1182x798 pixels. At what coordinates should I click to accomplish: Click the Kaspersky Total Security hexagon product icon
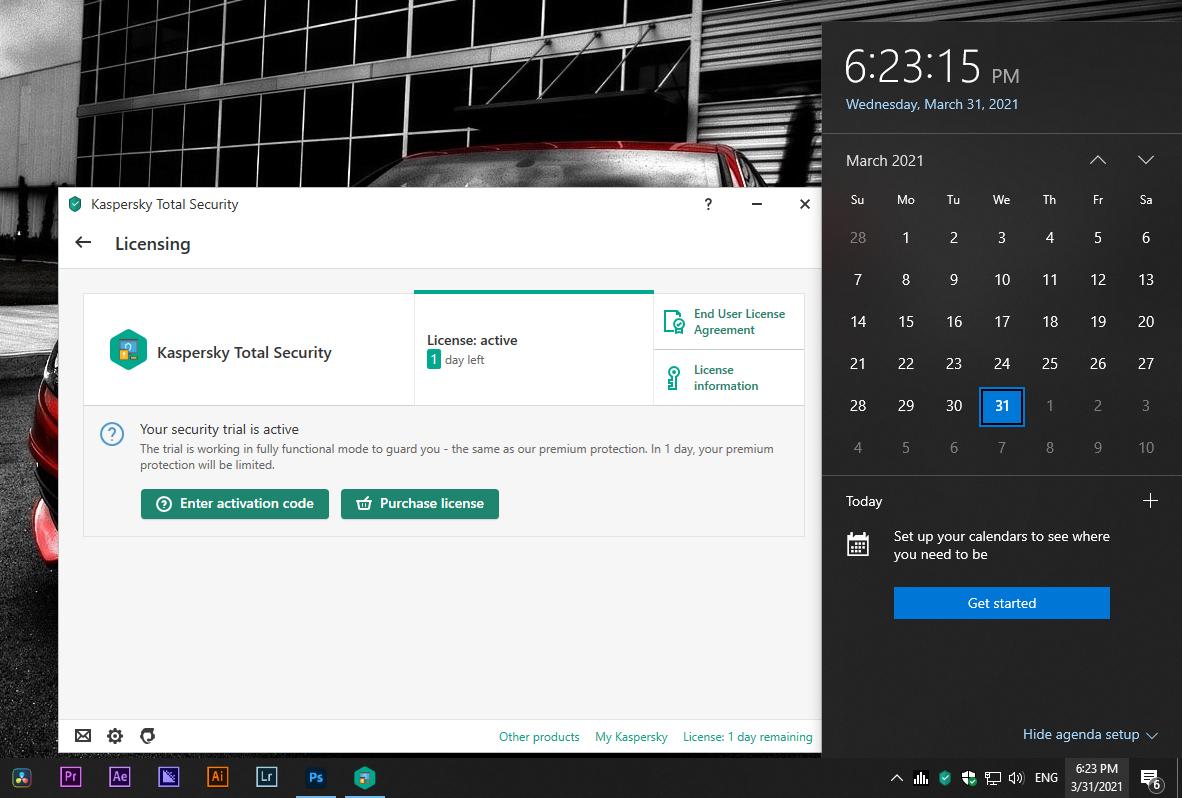coord(128,350)
